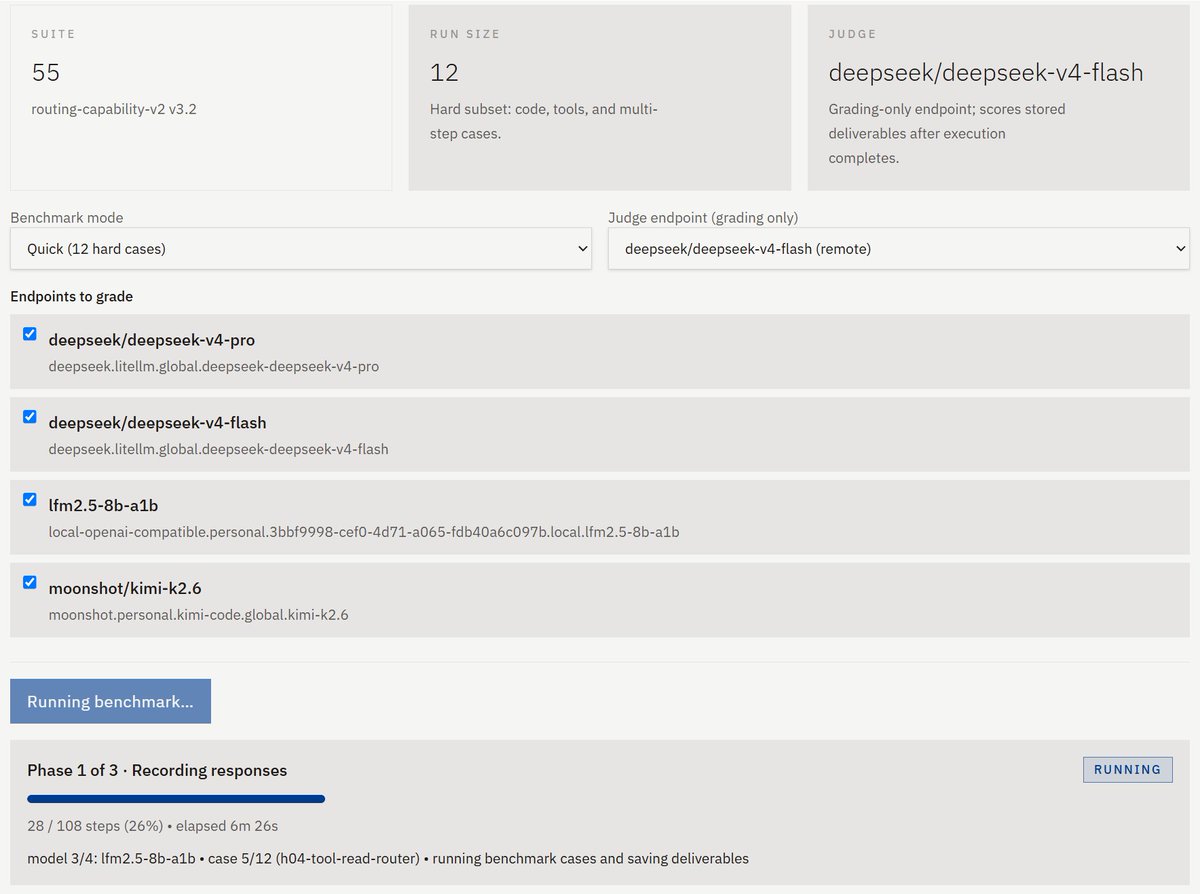This screenshot has height=894, width=1200.
Task: Click the Phase 1 of 3 heading
Action: click(157, 770)
